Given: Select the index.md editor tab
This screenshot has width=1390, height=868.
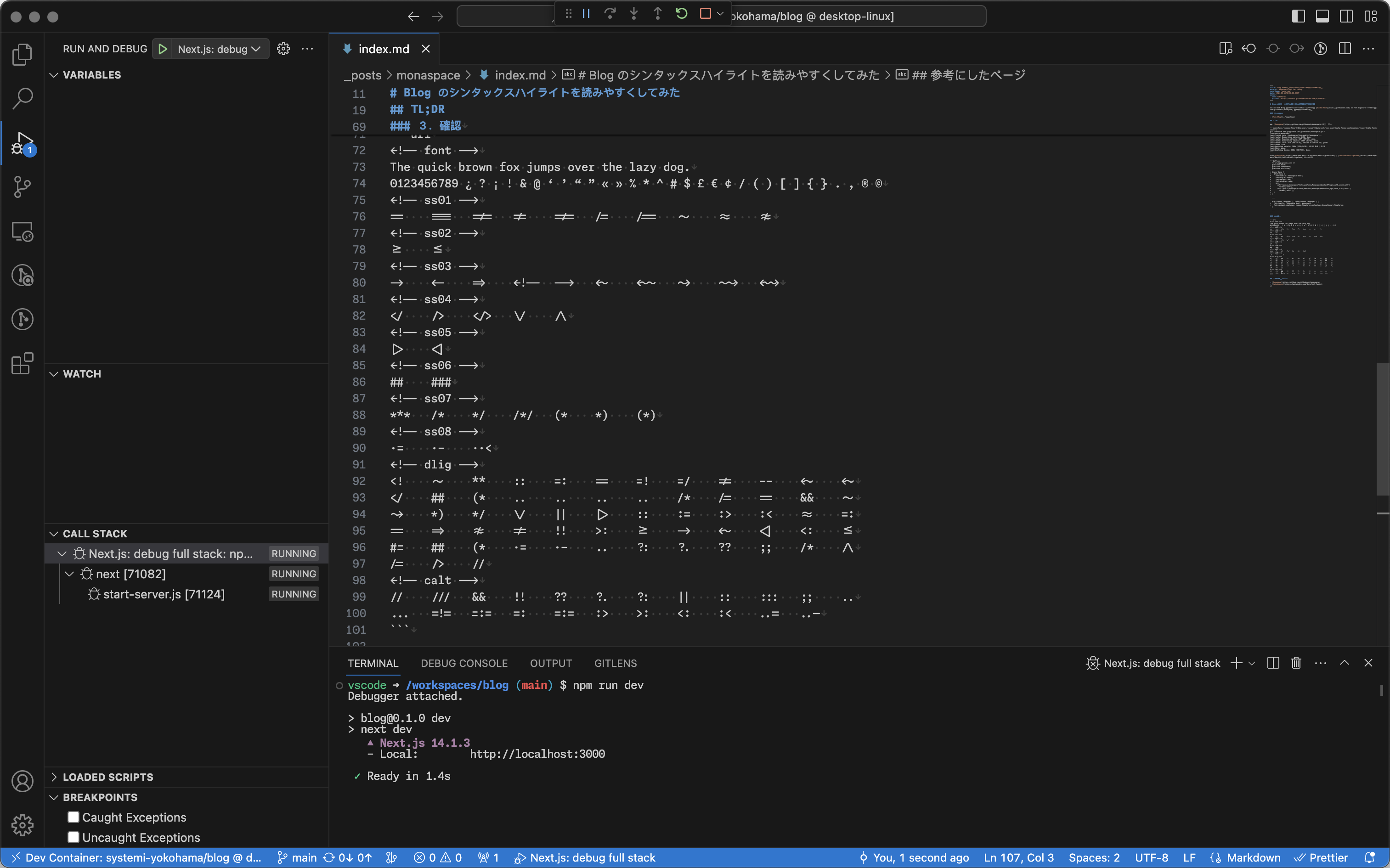Looking at the screenshot, I should [x=384, y=49].
